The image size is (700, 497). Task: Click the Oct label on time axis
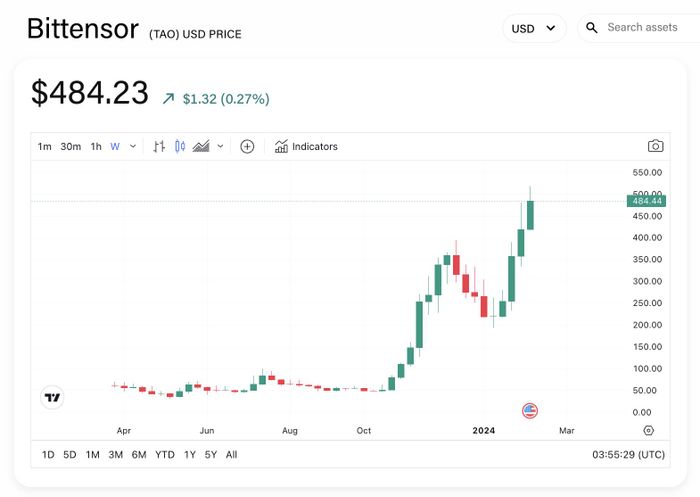363,430
